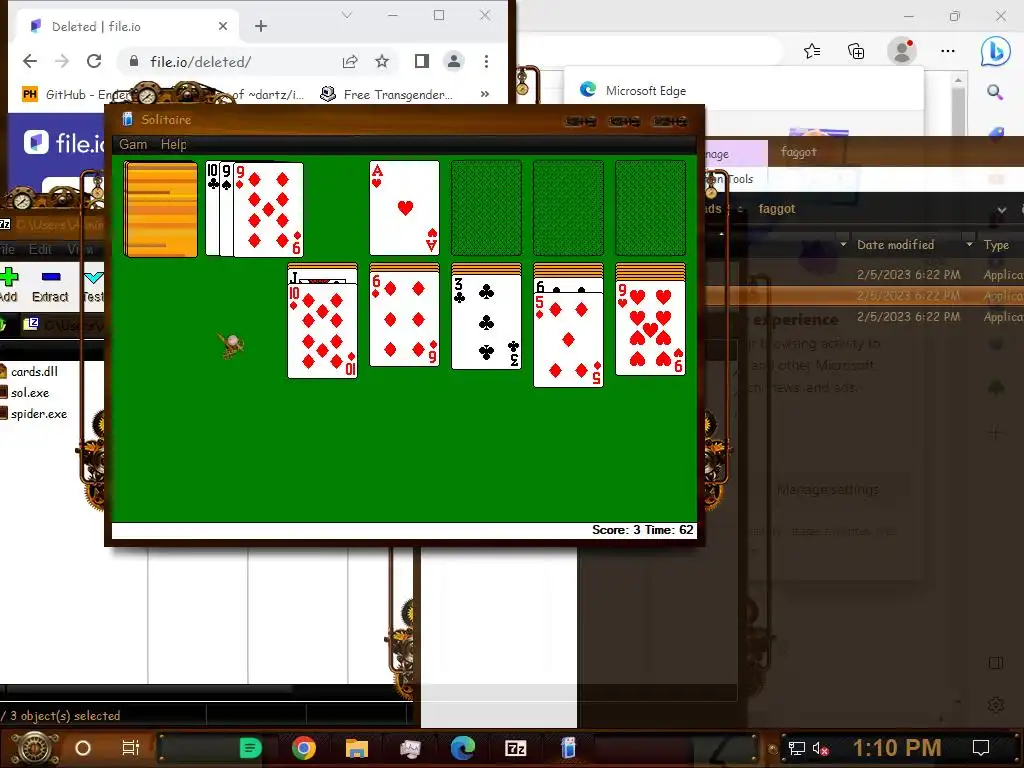Screen dimensions: 1024x768
Task: Click the file.io logo
Action: [x=63, y=142]
